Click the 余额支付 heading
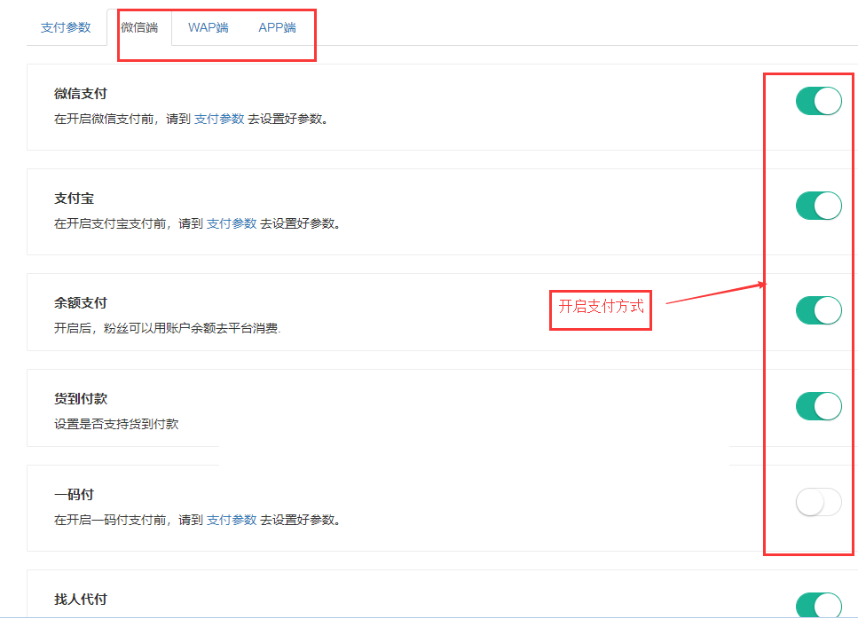The height and width of the screenshot is (618, 858). pos(80,303)
